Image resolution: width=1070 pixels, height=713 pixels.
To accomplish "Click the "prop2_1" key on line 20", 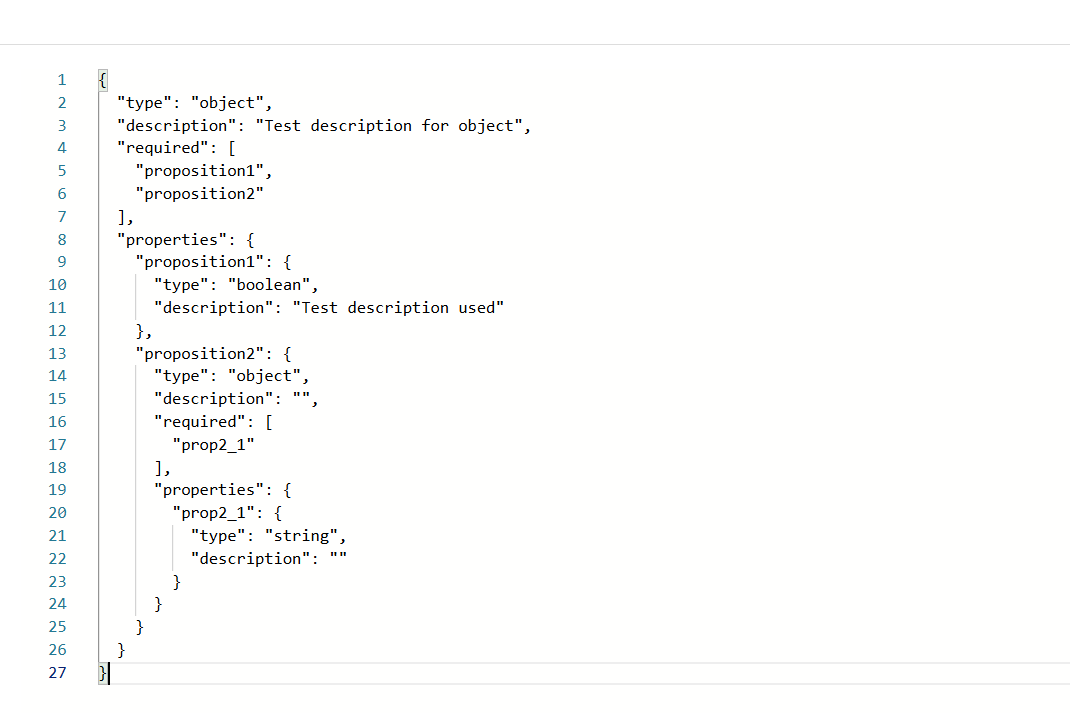I will 213,513.
